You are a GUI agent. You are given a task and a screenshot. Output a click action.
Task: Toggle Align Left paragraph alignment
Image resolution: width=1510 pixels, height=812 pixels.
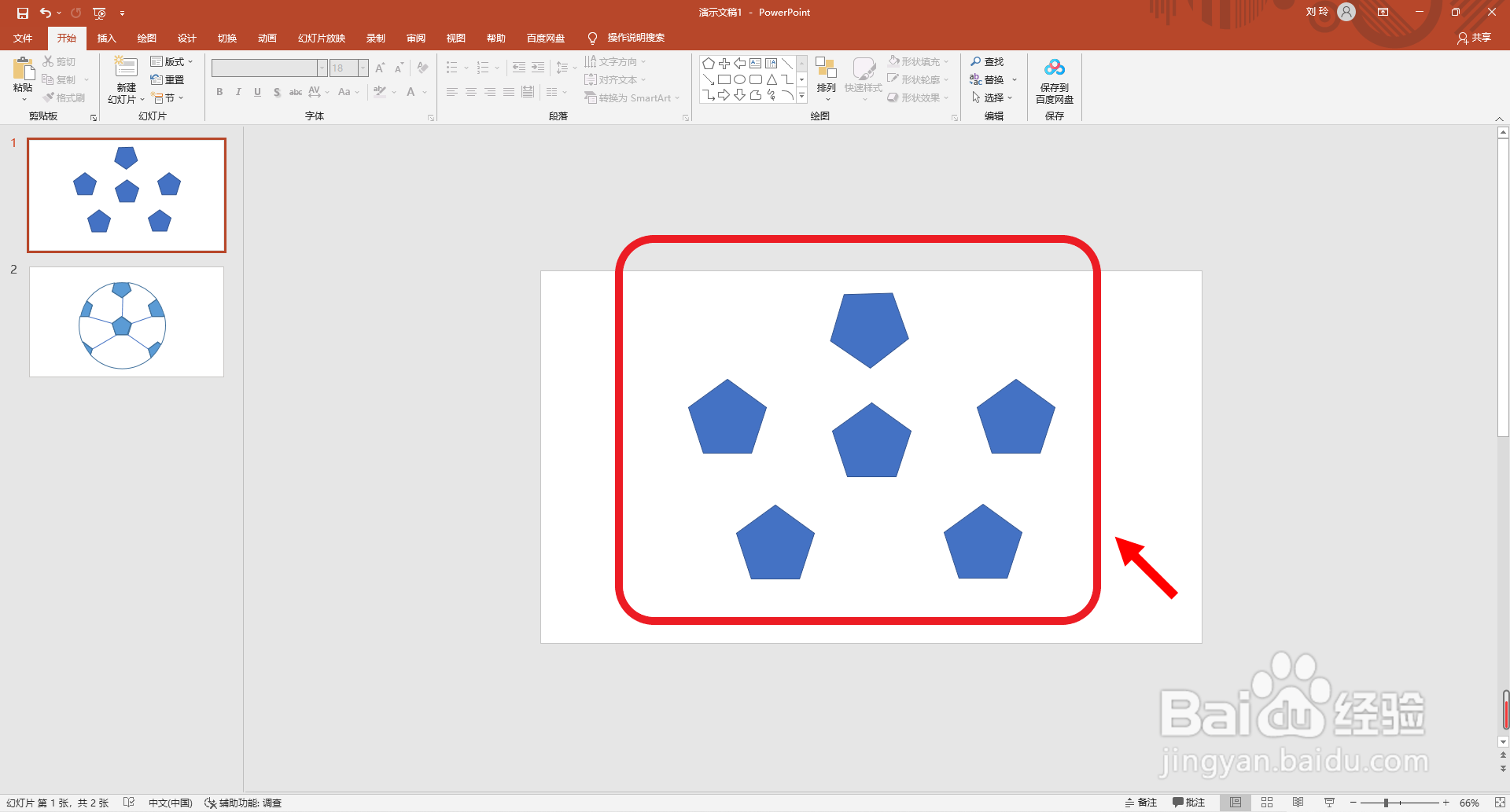(x=452, y=92)
